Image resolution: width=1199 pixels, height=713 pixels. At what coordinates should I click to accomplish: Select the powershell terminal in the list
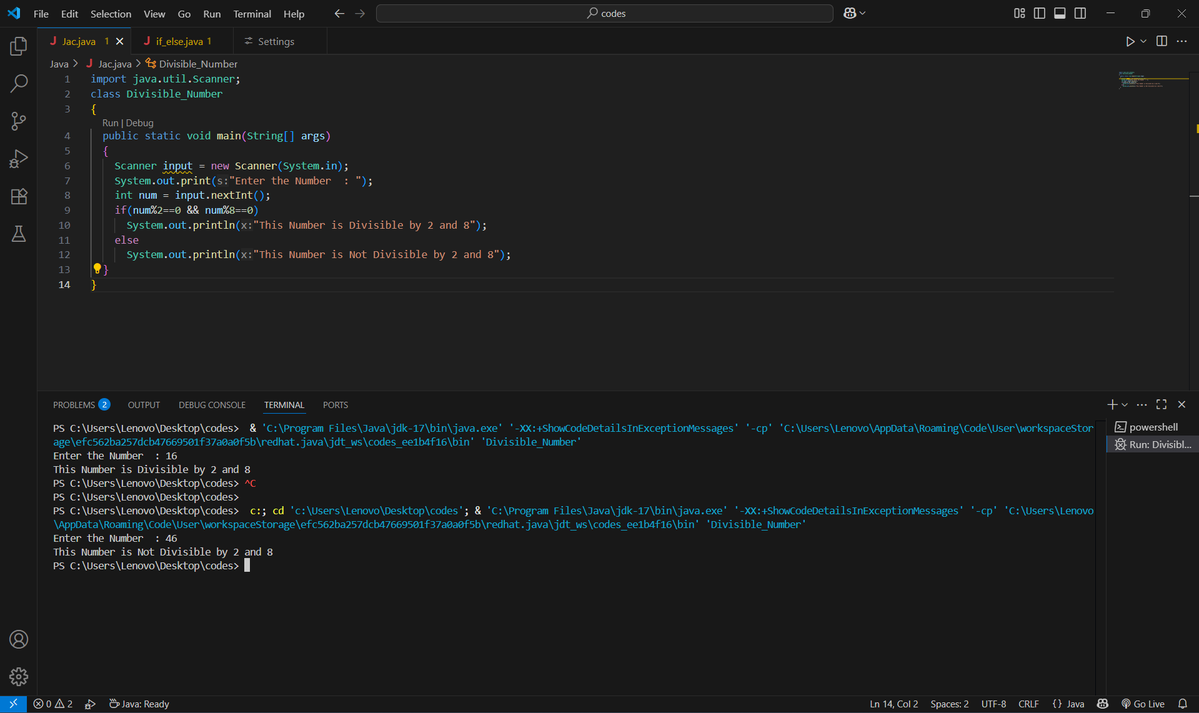coord(1152,427)
